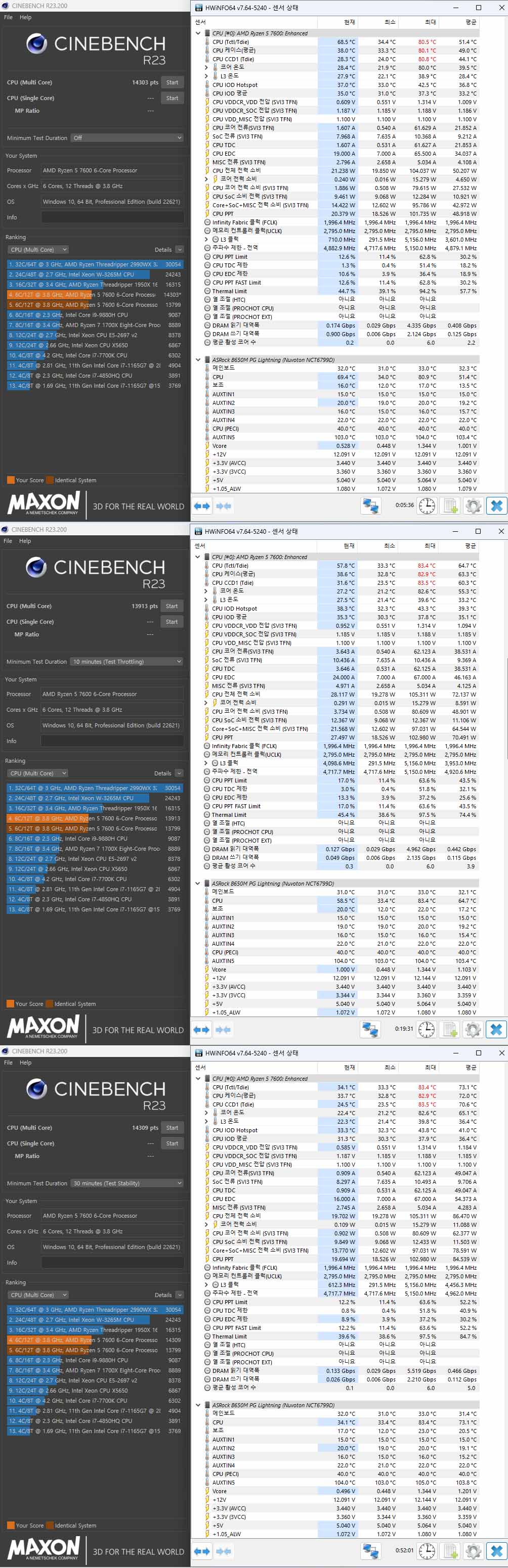Click blue X icon in HWiNFO showing 0:52:01
This screenshot has height=1568, width=508.
point(496,1551)
